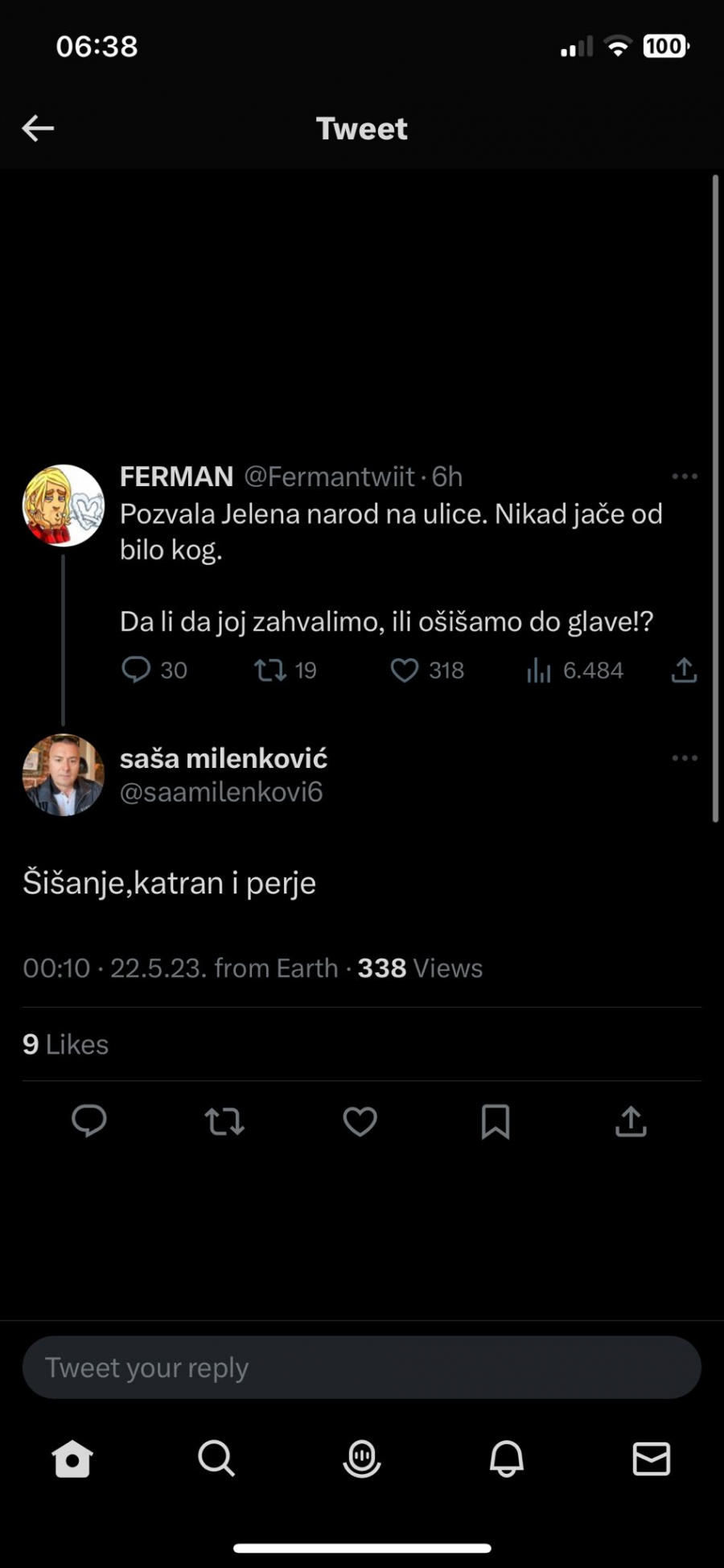Like the Šišanje, katran i perje tweet
The image size is (724, 1568).
click(x=360, y=1121)
